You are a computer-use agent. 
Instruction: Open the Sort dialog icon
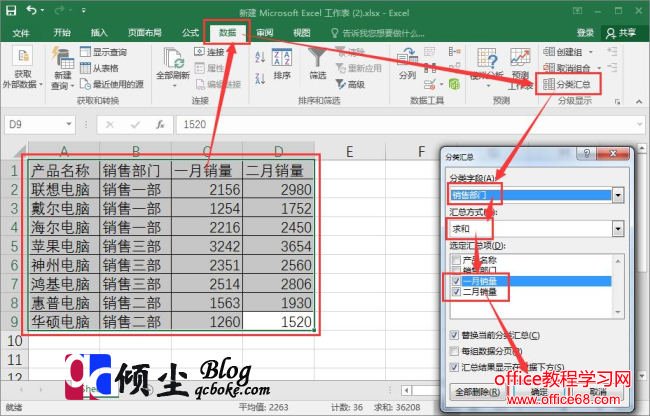coord(282,57)
